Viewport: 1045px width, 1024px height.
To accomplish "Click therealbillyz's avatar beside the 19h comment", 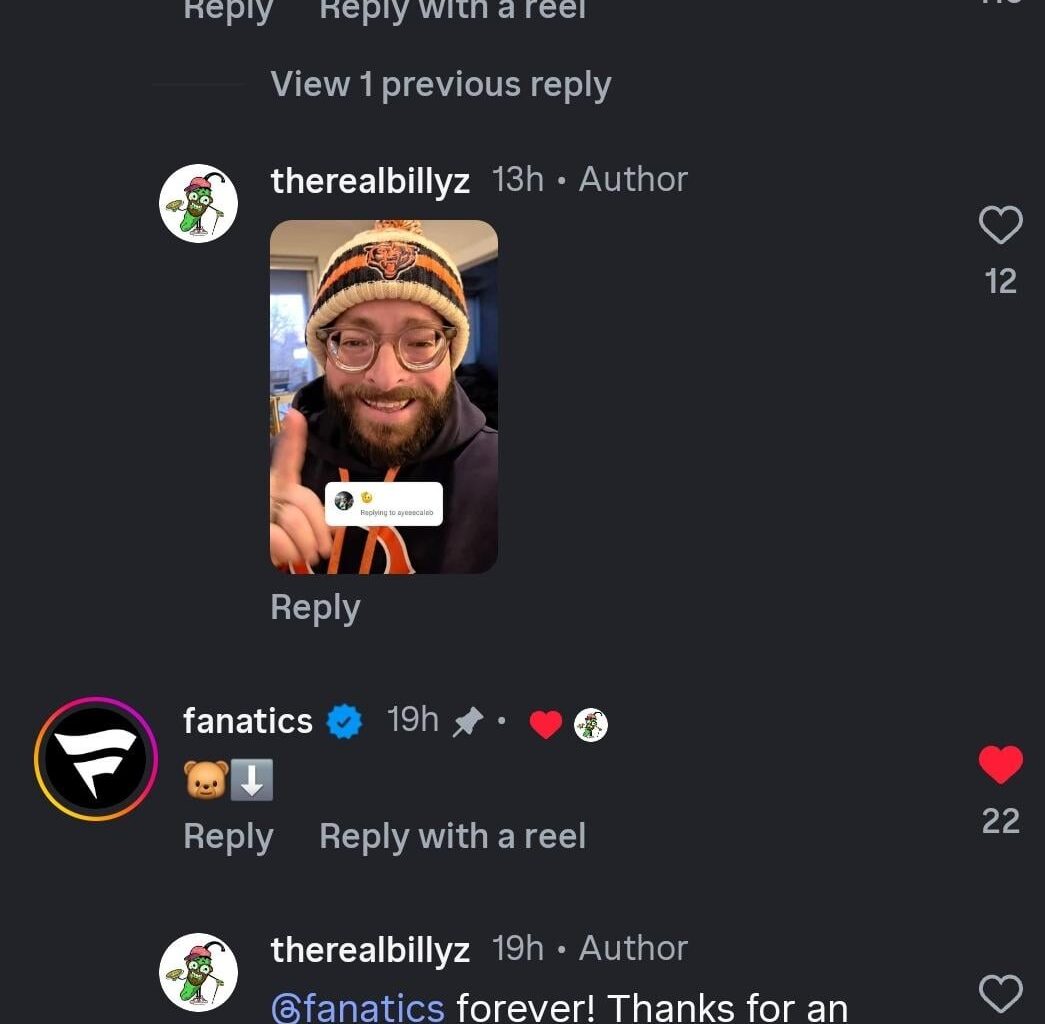I will pyautogui.click(x=198, y=972).
